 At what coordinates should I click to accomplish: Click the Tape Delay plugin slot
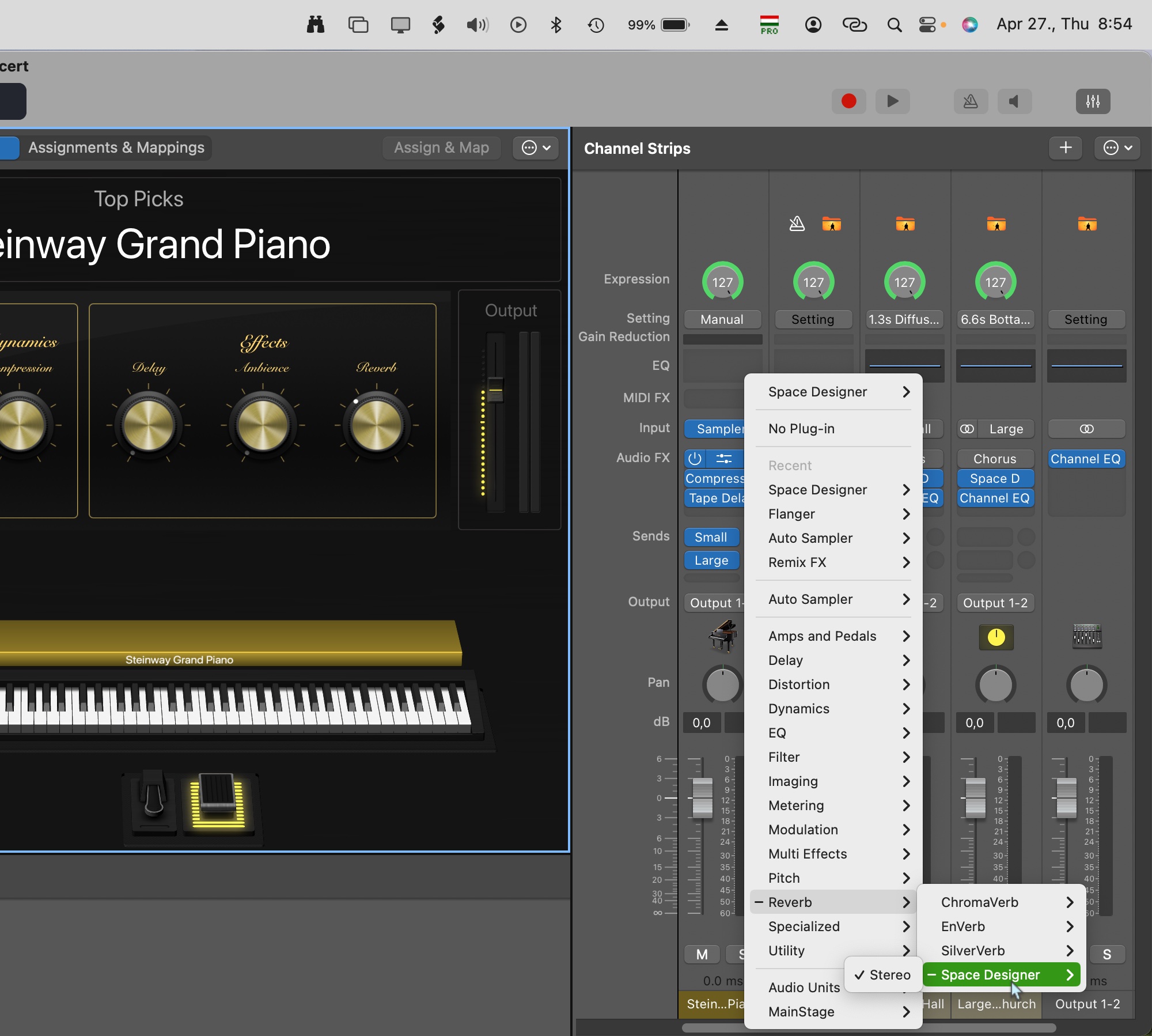(x=714, y=498)
